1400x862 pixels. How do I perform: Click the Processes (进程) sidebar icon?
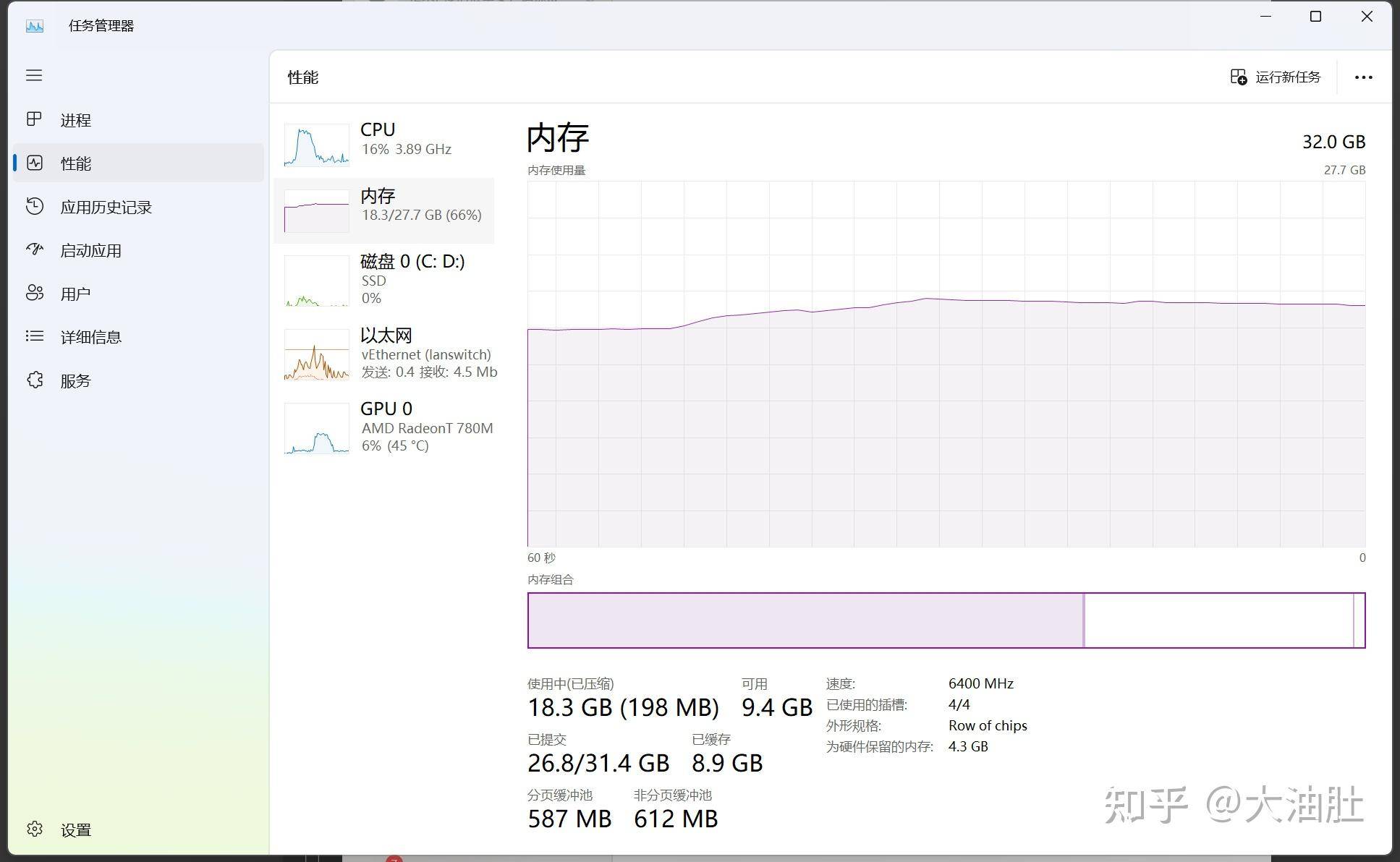[34, 119]
